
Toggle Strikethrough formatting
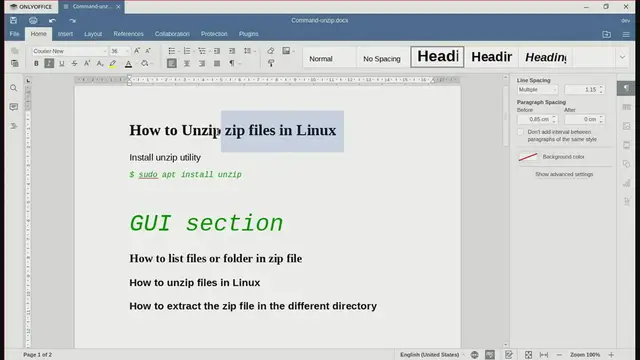[74, 63]
